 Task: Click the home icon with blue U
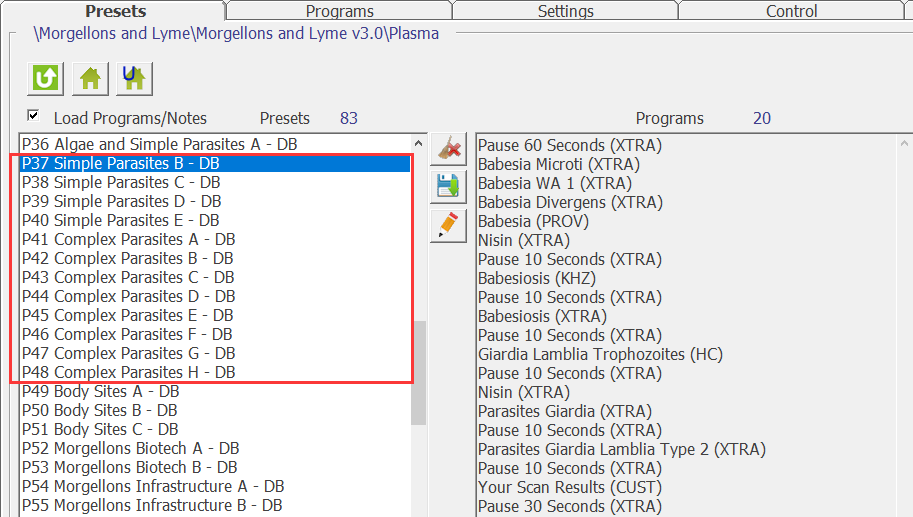134,77
